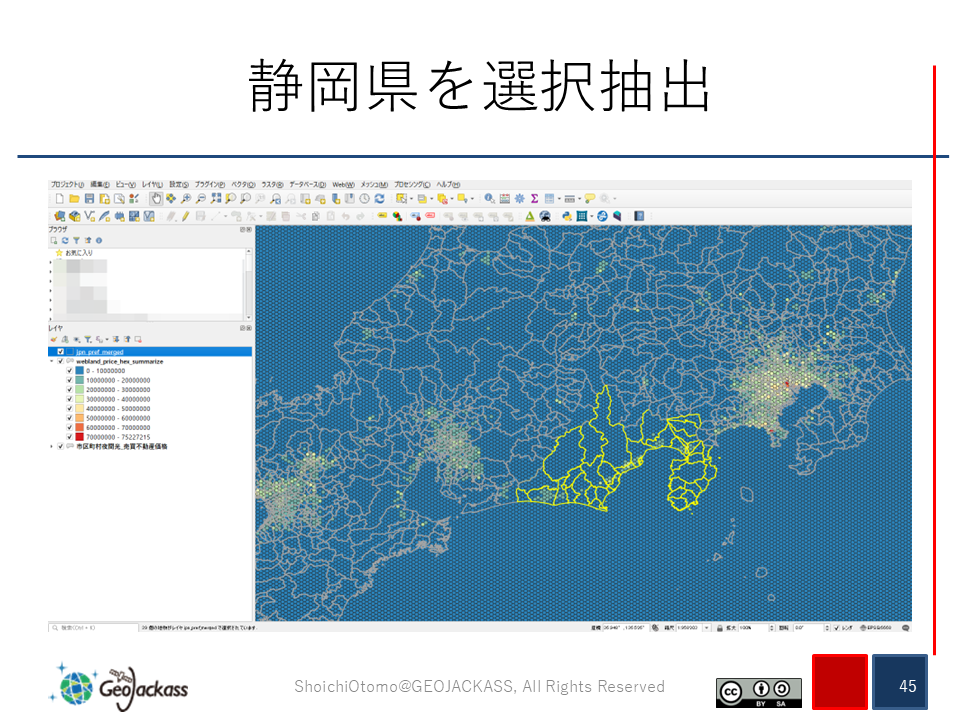Select the Pan Map hand tool

pyautogui.click(x=156, y=199)
